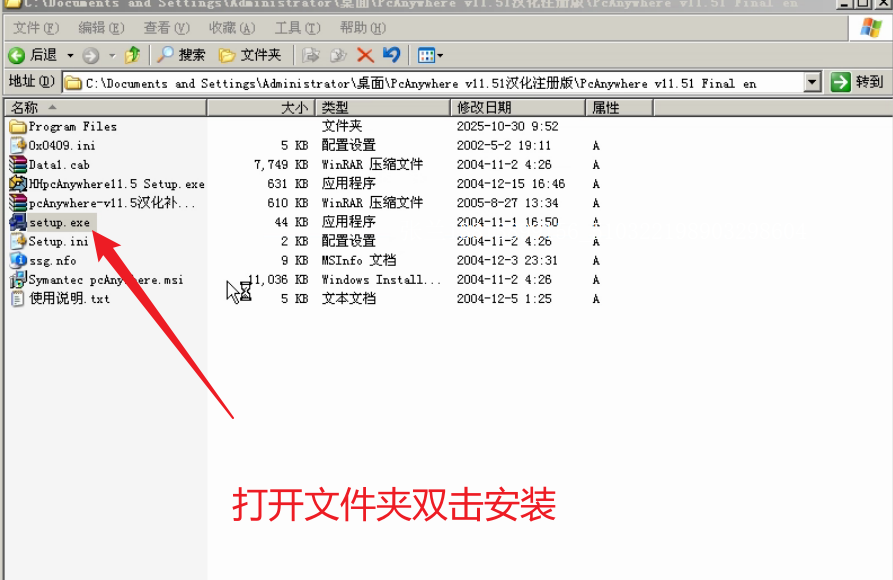Open the 工具(T) menu
The width and height of the screenshot is (893, 580).
tap(297, 27)
